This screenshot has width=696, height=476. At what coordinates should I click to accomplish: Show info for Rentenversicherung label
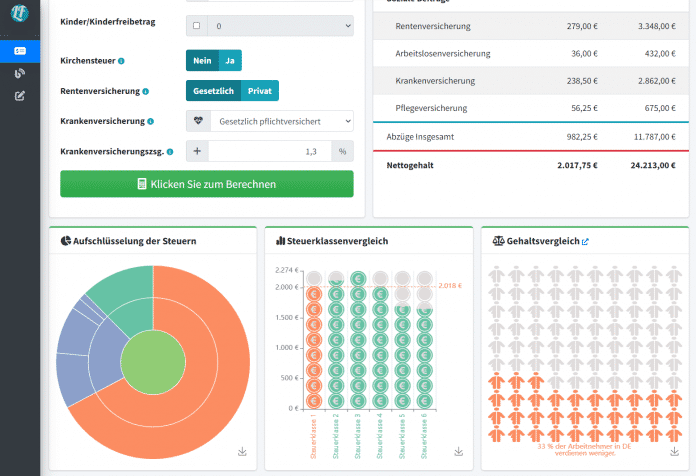(x=146, y=91)
